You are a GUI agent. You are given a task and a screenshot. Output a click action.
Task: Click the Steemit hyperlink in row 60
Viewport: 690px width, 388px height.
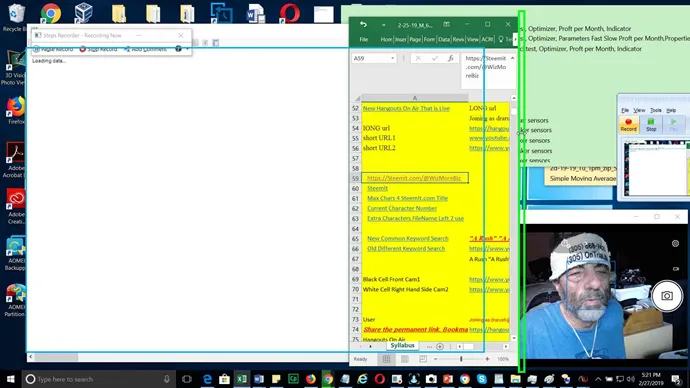378,188
